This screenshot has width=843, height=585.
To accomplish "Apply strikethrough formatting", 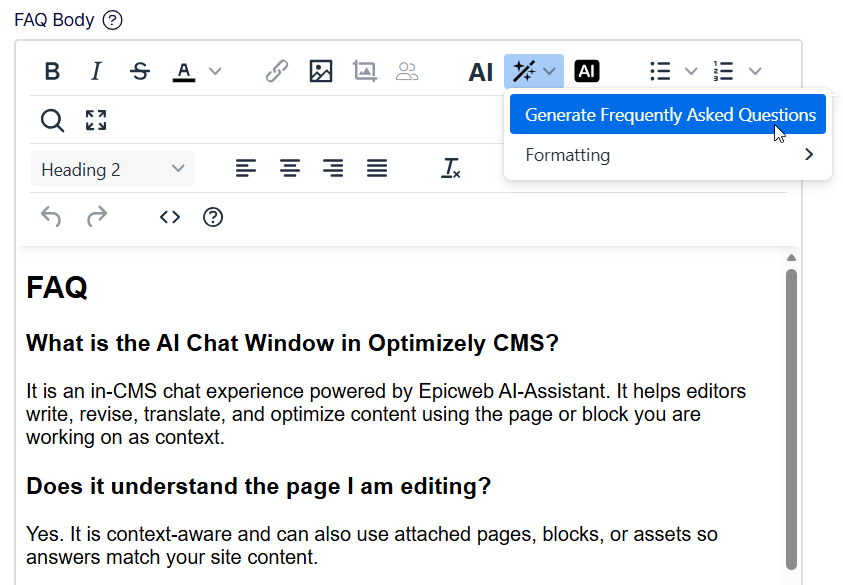I will coord(140,71).
